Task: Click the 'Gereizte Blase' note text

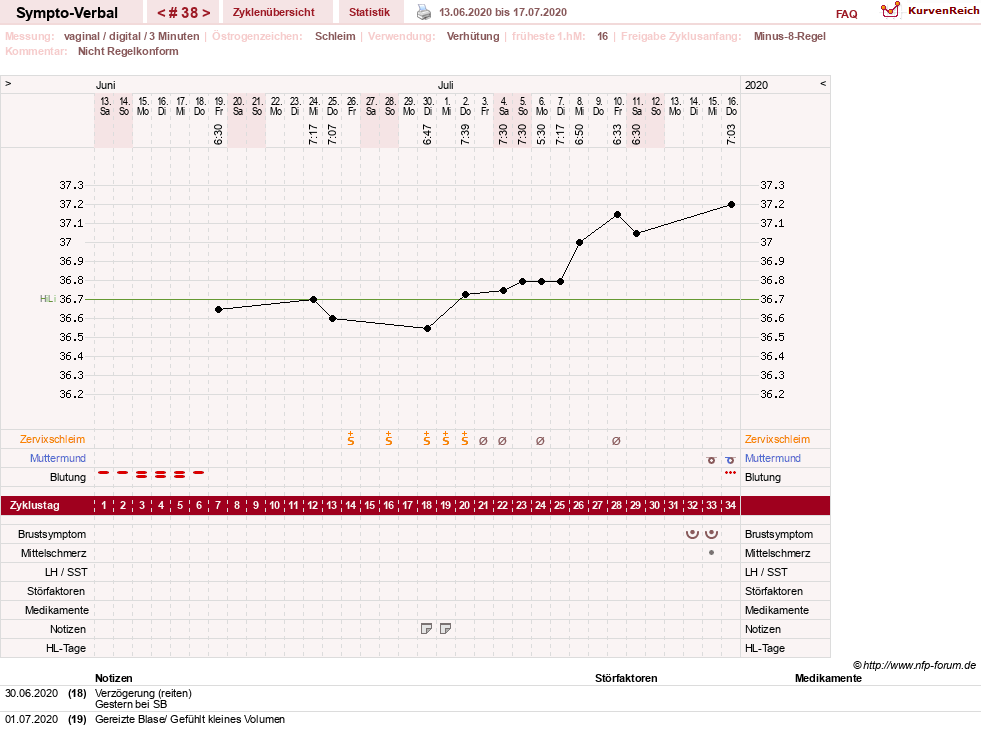Action: point(190,720)
